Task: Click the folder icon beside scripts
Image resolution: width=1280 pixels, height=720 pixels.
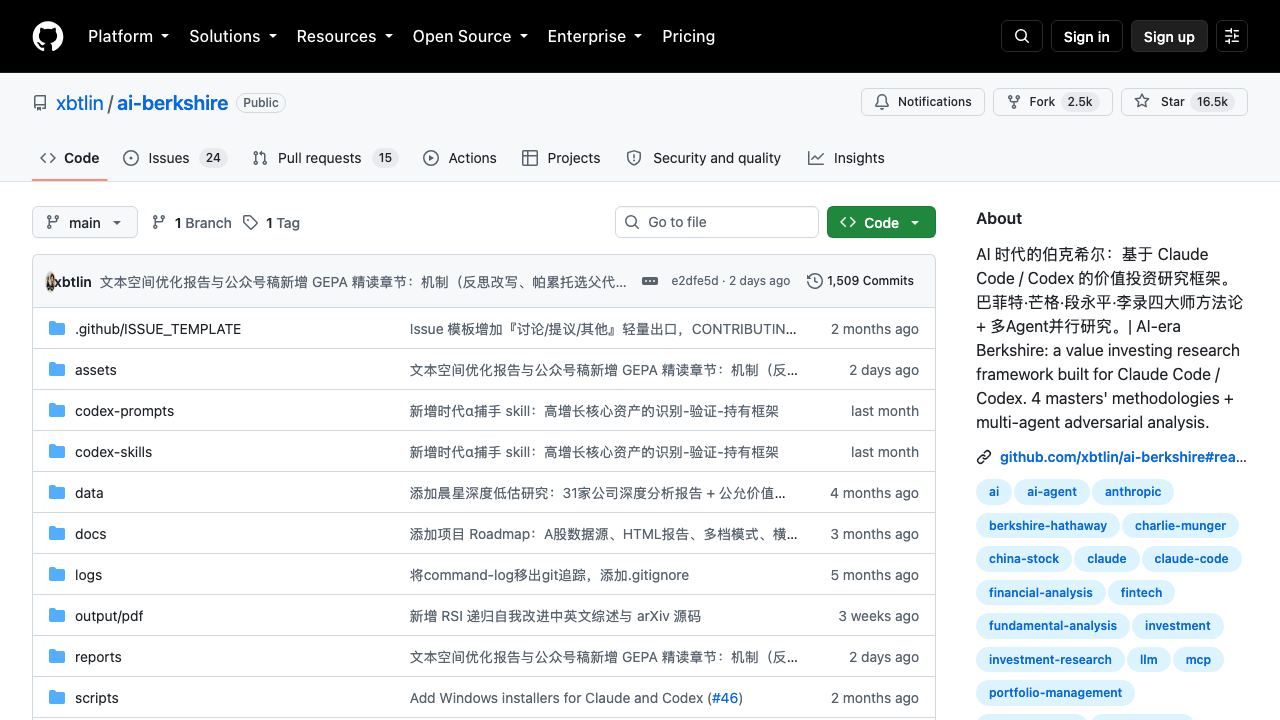Action: point(57,697)
